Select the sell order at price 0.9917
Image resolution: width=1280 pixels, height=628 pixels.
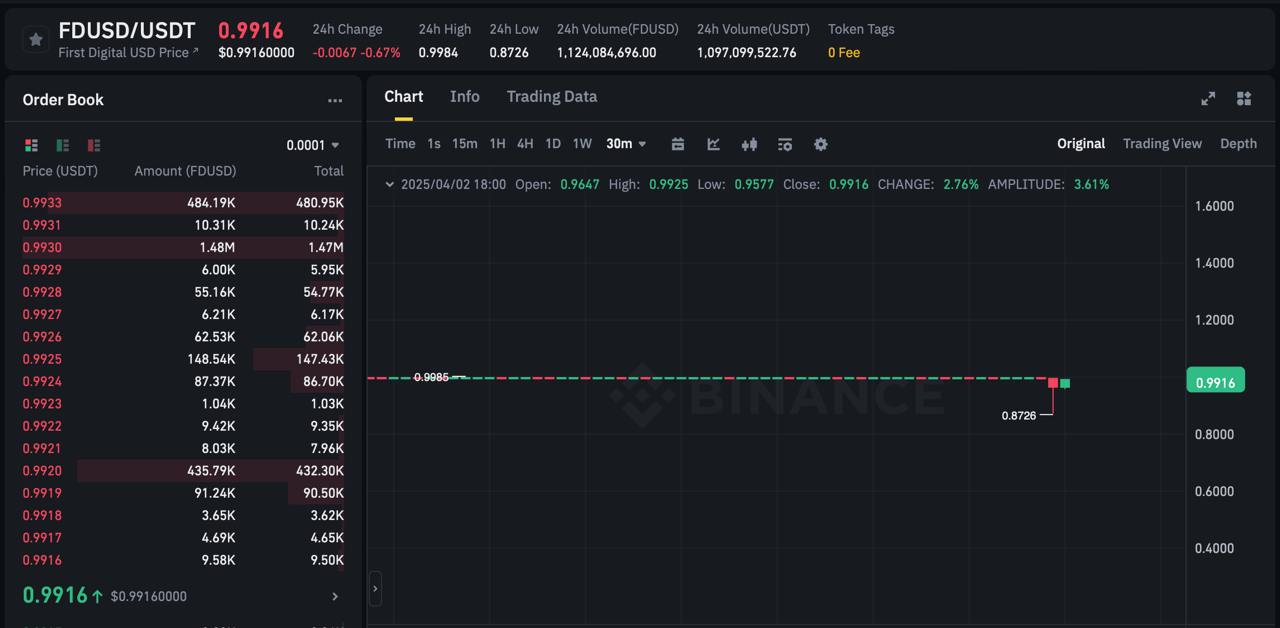[183, 538]
